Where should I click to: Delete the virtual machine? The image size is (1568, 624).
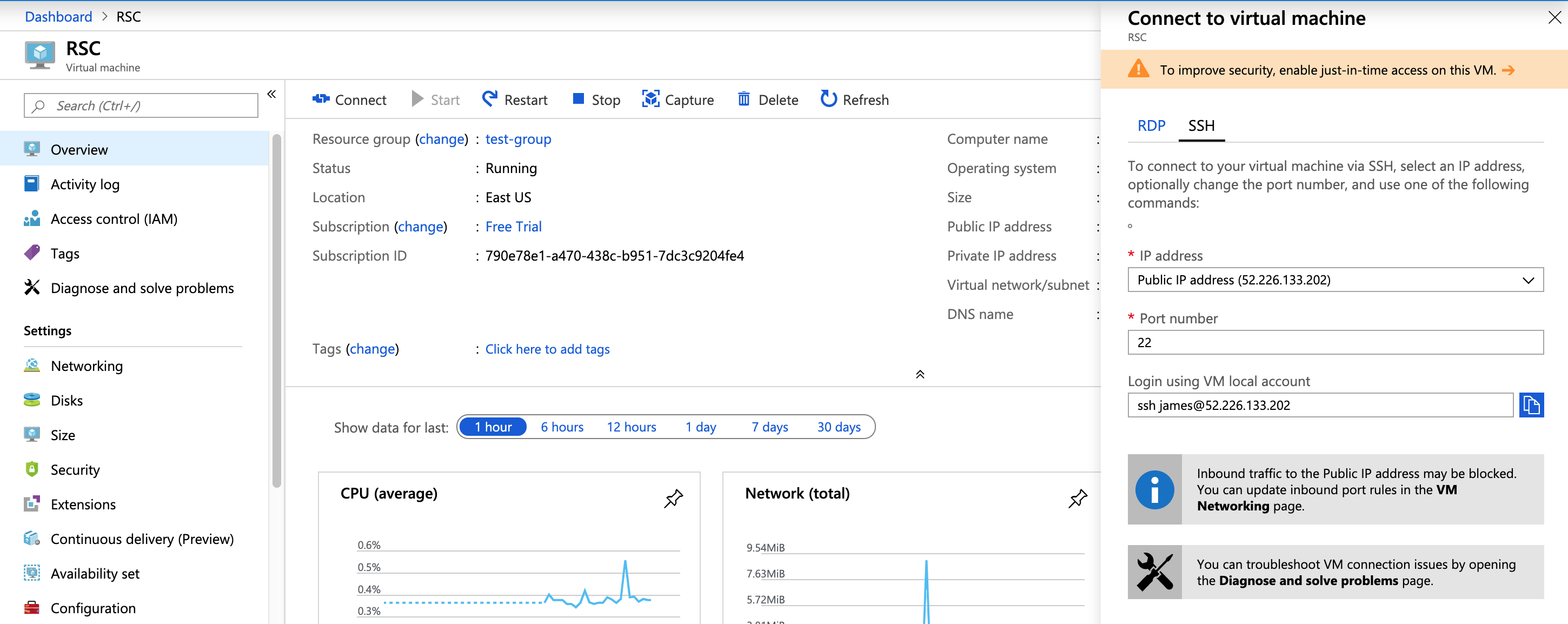pos(768,99)
